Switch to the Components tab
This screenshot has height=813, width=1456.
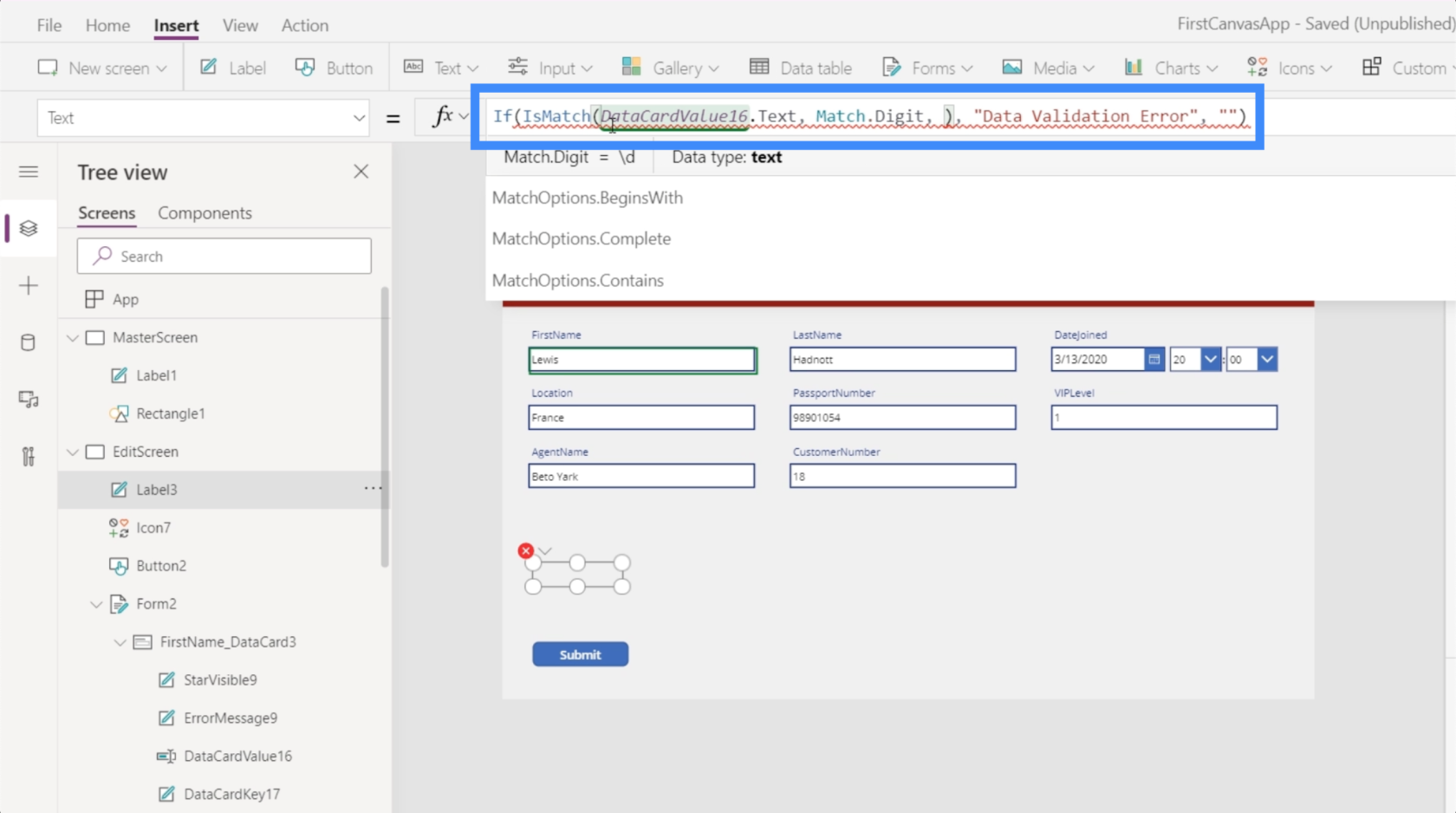point(205,213)
